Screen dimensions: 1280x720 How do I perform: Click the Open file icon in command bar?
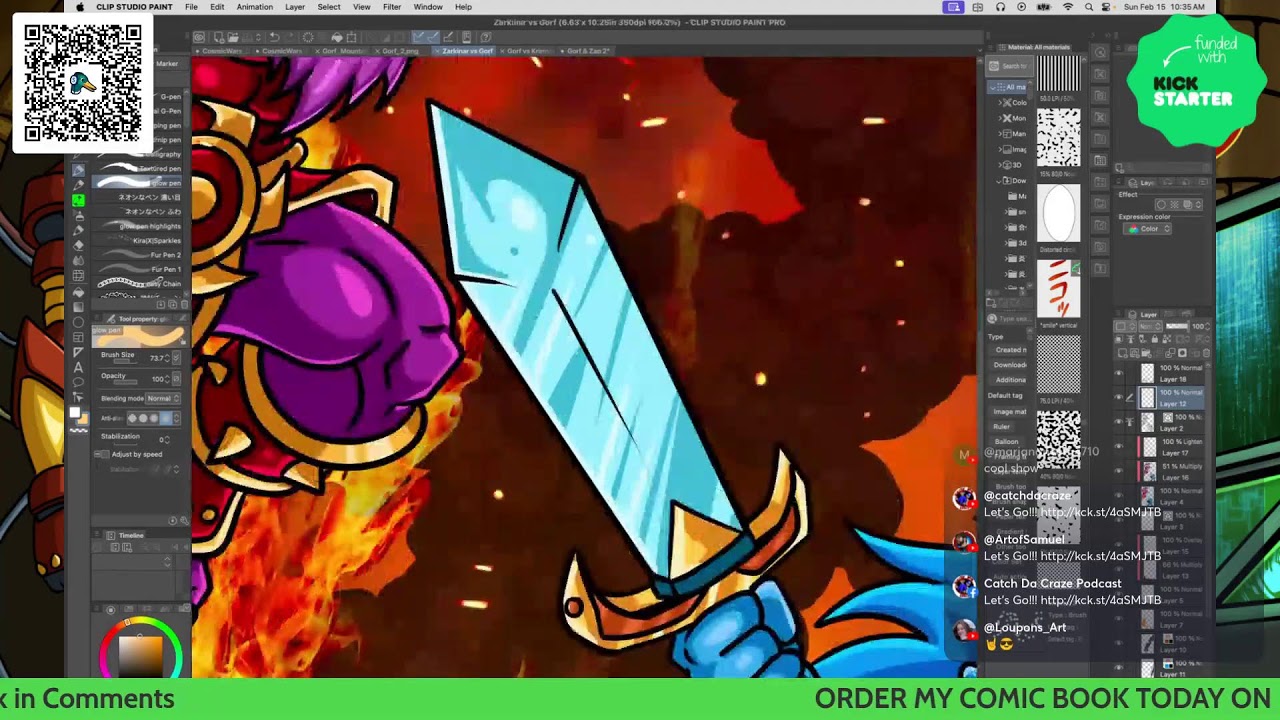[232, 37]
